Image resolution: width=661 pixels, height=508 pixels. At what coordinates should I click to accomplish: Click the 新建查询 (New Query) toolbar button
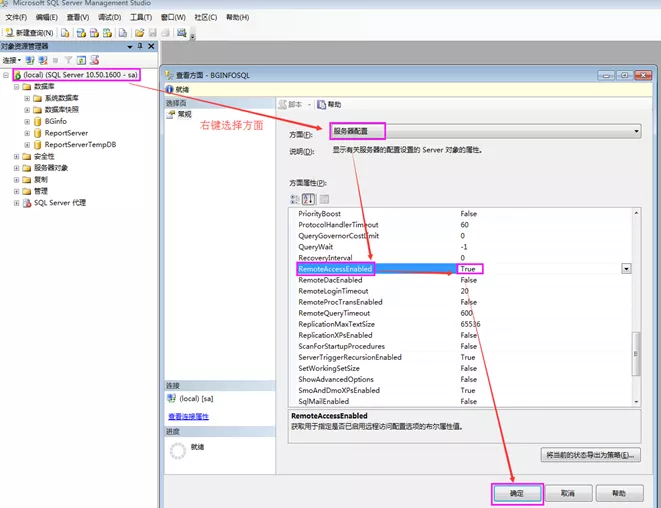coord(29,33)
